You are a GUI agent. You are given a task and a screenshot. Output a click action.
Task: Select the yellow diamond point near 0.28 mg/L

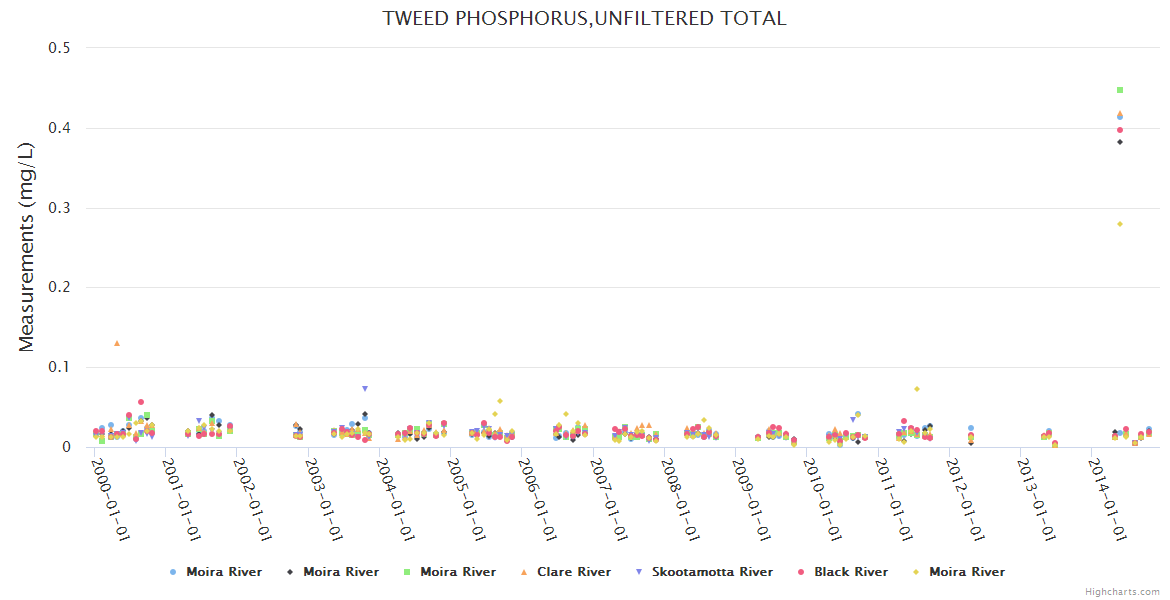point(1120,224)
